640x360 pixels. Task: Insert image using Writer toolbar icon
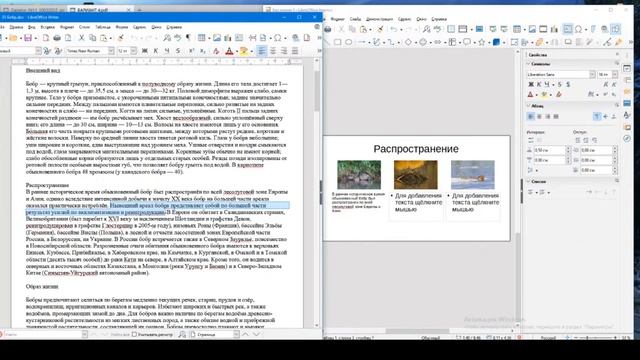pyautogui.click(x=217, y=38)
